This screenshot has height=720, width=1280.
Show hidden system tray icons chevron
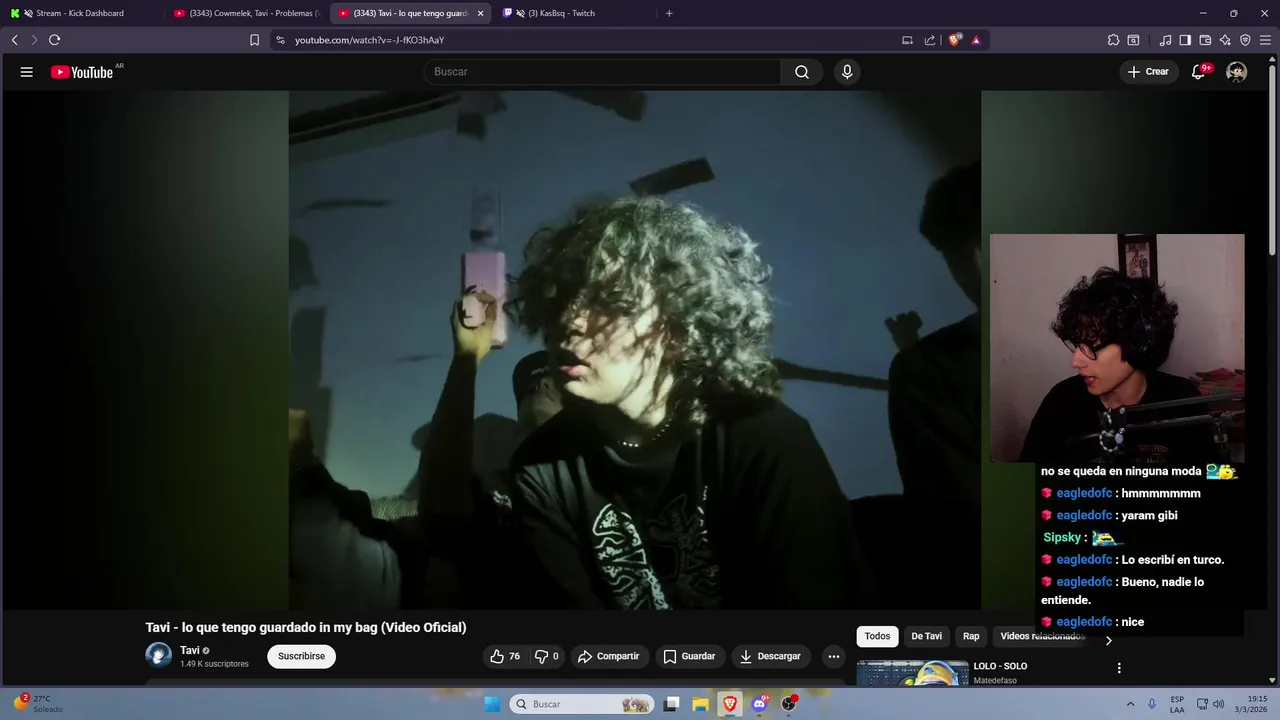[1131, 704]
